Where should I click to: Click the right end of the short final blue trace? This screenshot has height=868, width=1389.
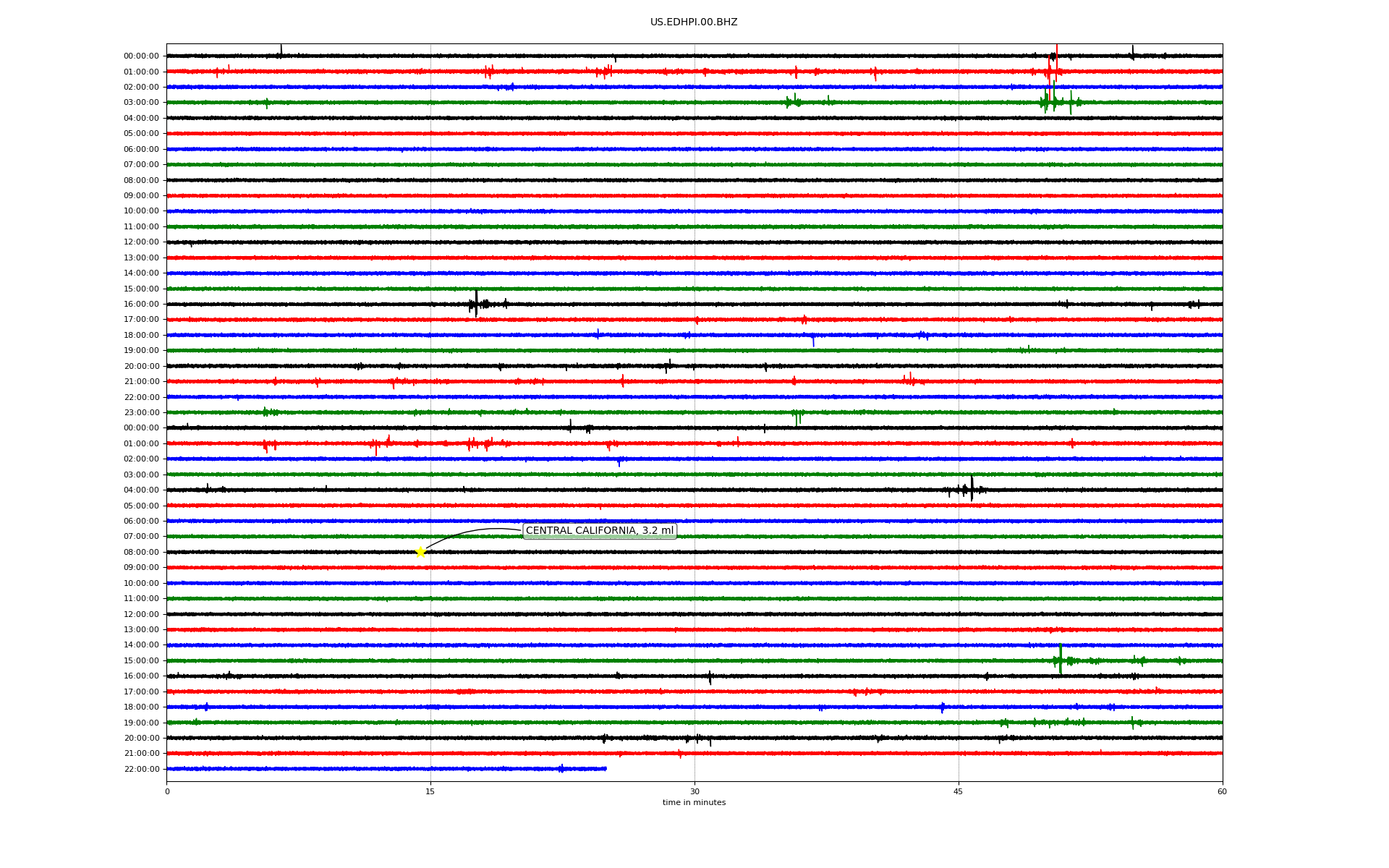(x=605, y=768)
